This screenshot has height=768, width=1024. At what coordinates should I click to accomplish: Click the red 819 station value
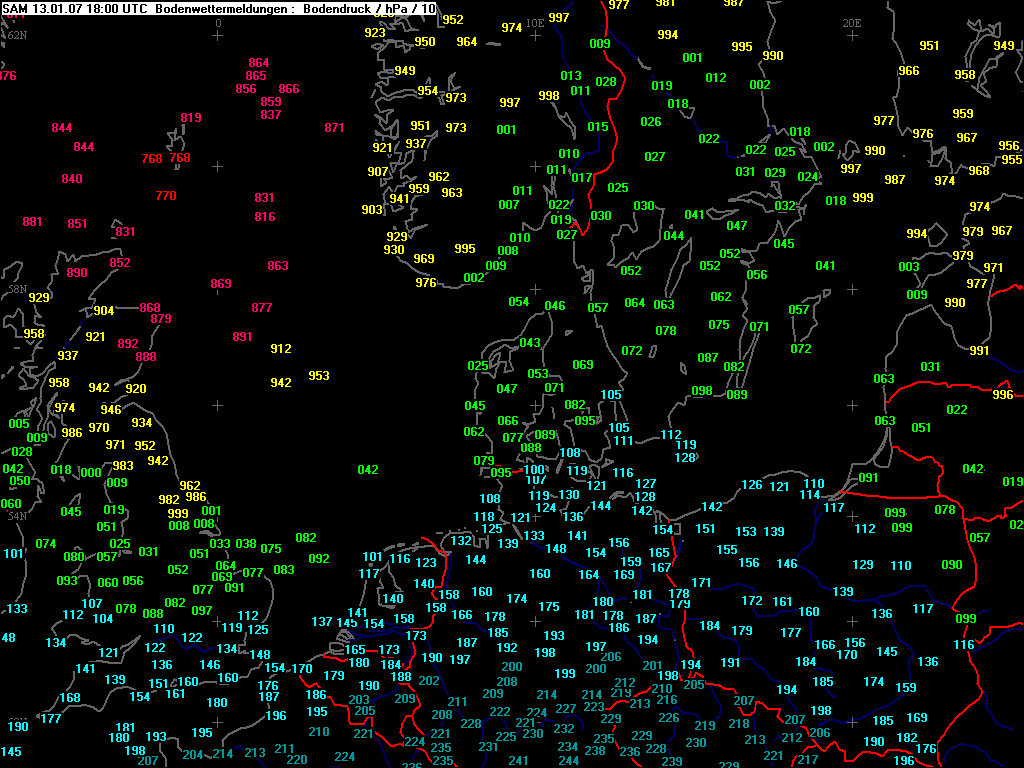191,118
